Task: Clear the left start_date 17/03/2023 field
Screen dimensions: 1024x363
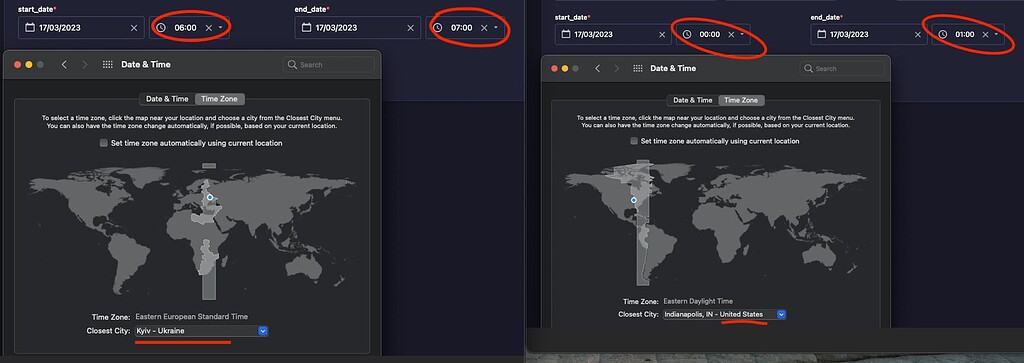Action: click(x=134, y=28)
